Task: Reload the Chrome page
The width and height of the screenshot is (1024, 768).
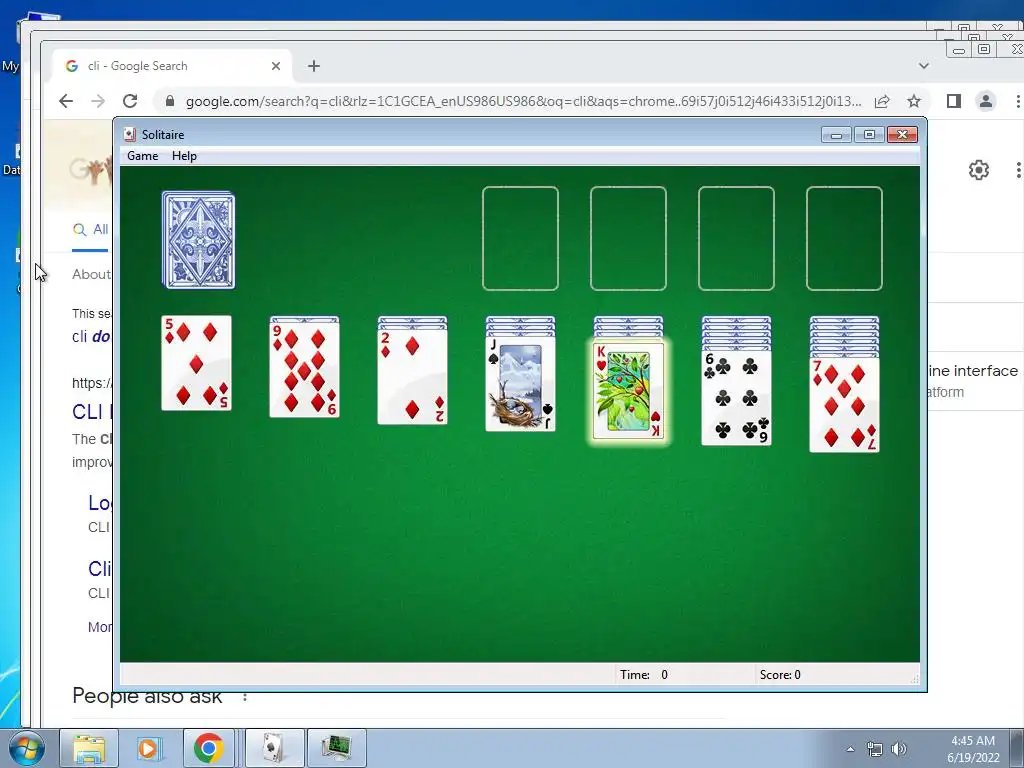Action: pyautogui.click(x=130, y=101)
